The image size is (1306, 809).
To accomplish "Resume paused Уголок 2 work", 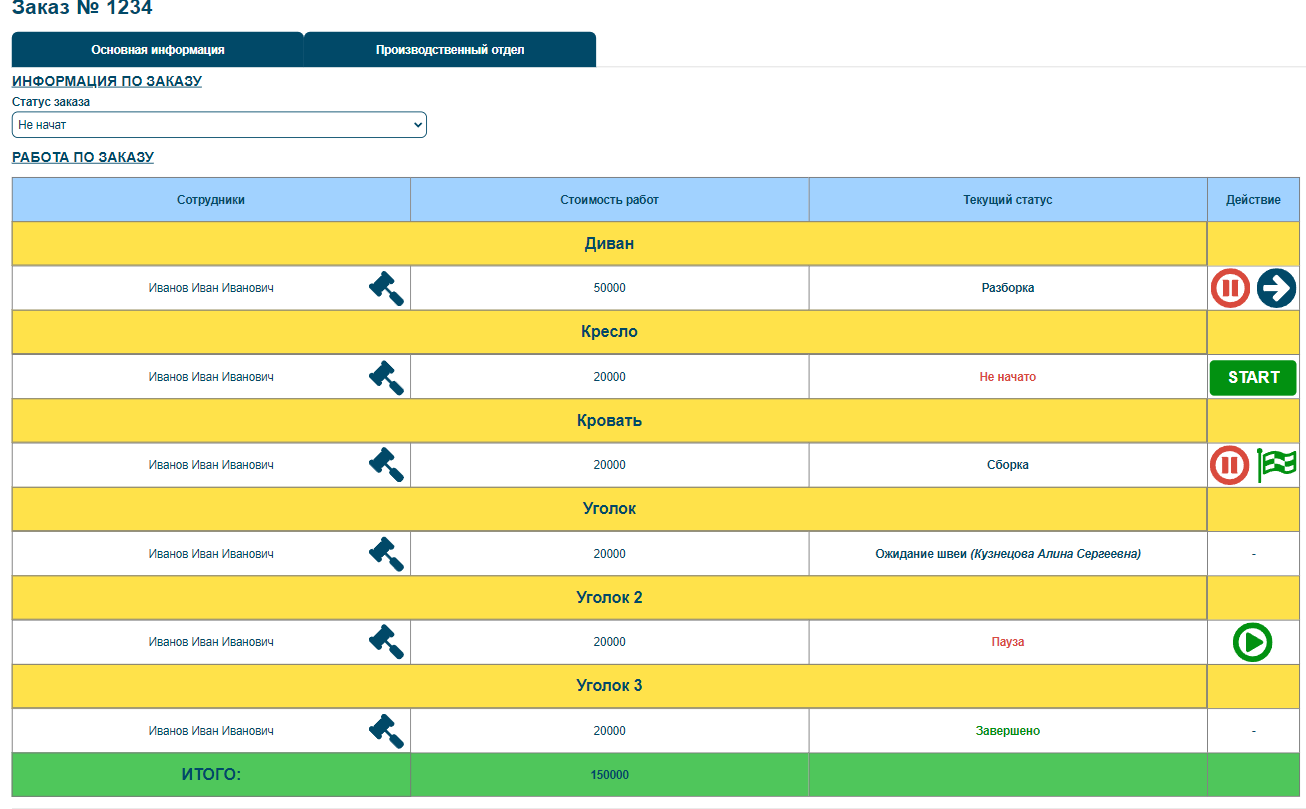I will (1253, 642).
